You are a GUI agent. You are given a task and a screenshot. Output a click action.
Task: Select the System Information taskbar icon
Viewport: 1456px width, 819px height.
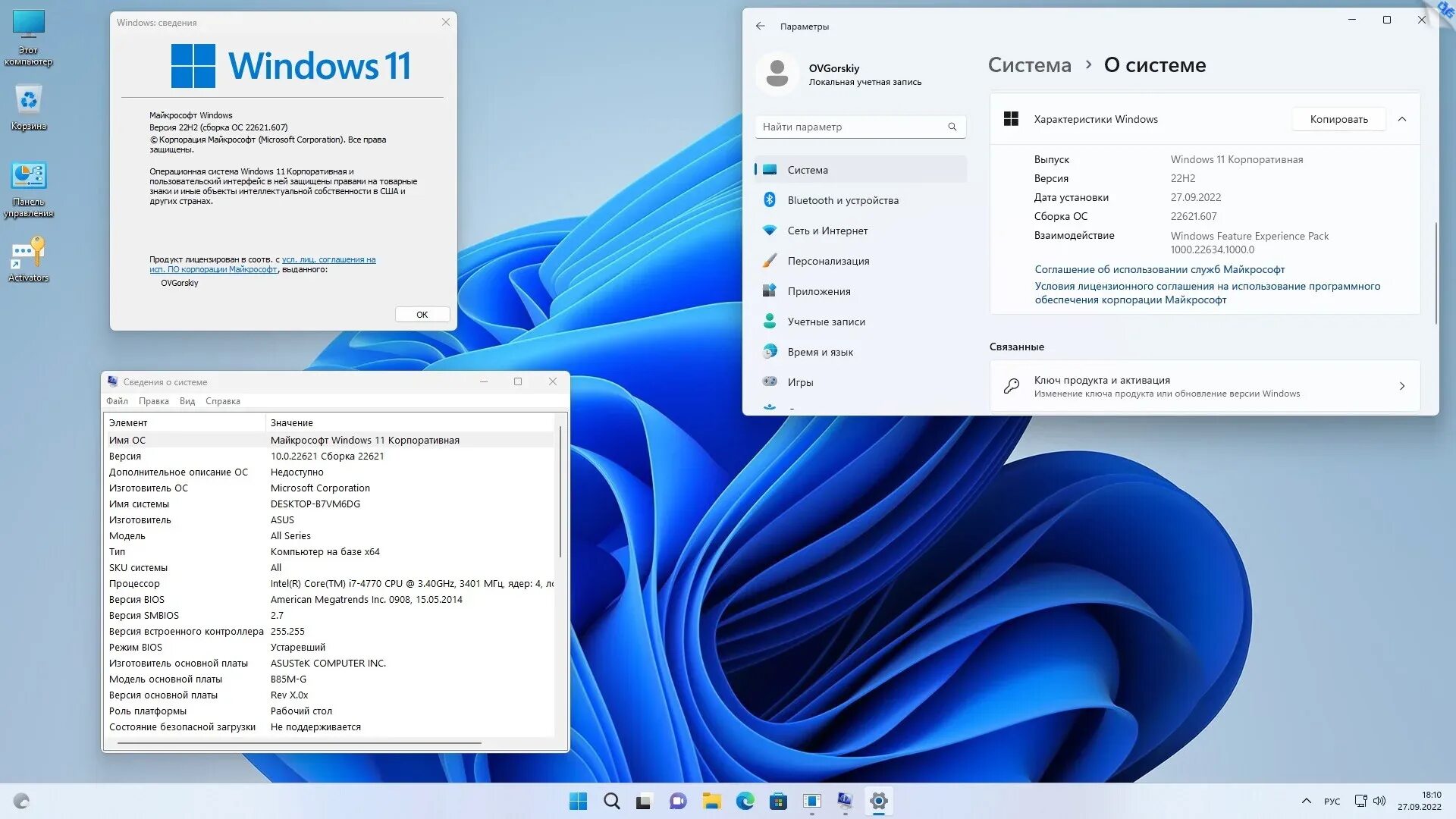tap(845, 801)
